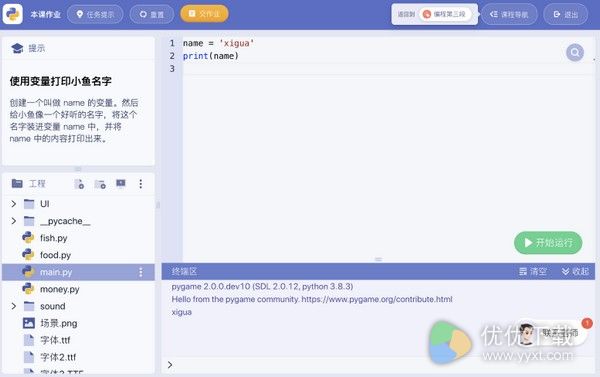Expand the __pycache__ folder chevron
The height and width of the screenshot is (377, 600).
(x=14, y=221)
